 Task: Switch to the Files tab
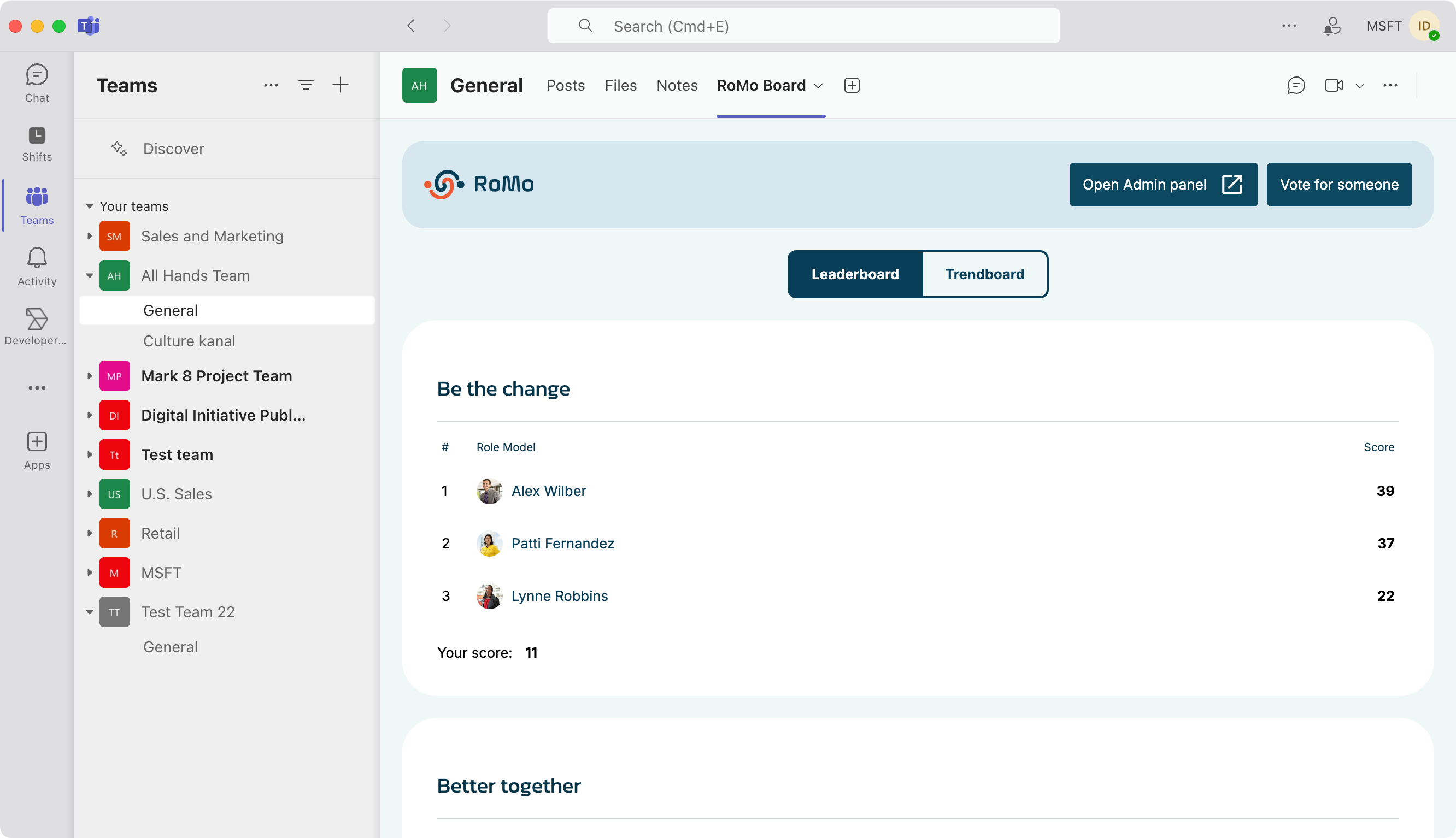tap(621, 86)
